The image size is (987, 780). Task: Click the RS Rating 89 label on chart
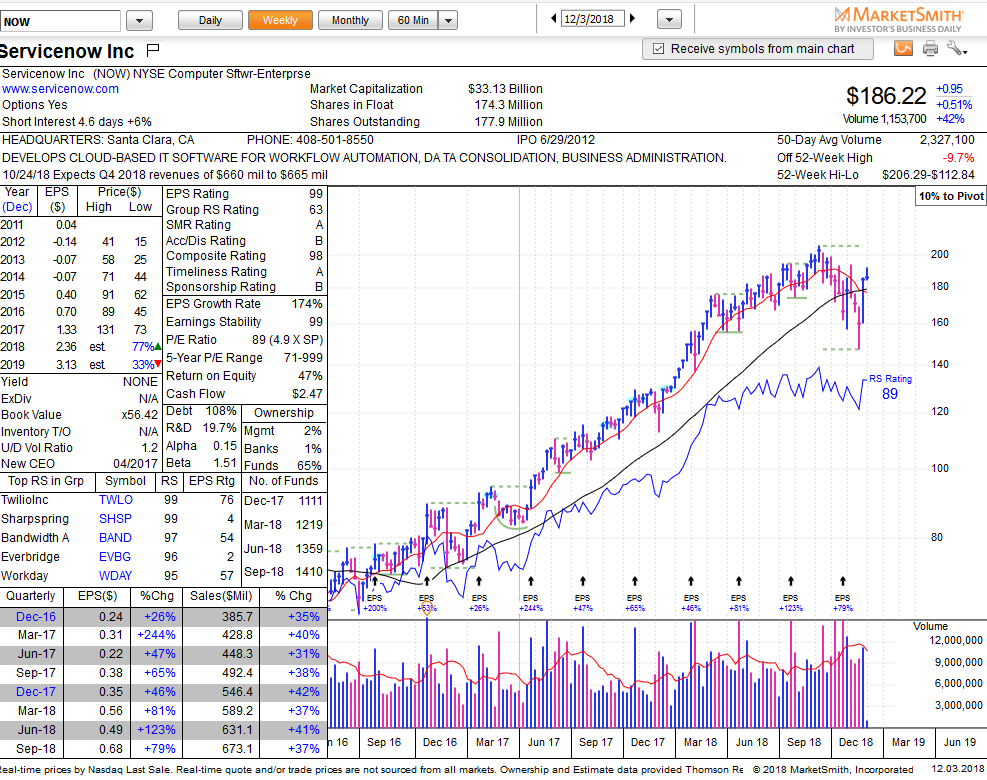(890, 387)
